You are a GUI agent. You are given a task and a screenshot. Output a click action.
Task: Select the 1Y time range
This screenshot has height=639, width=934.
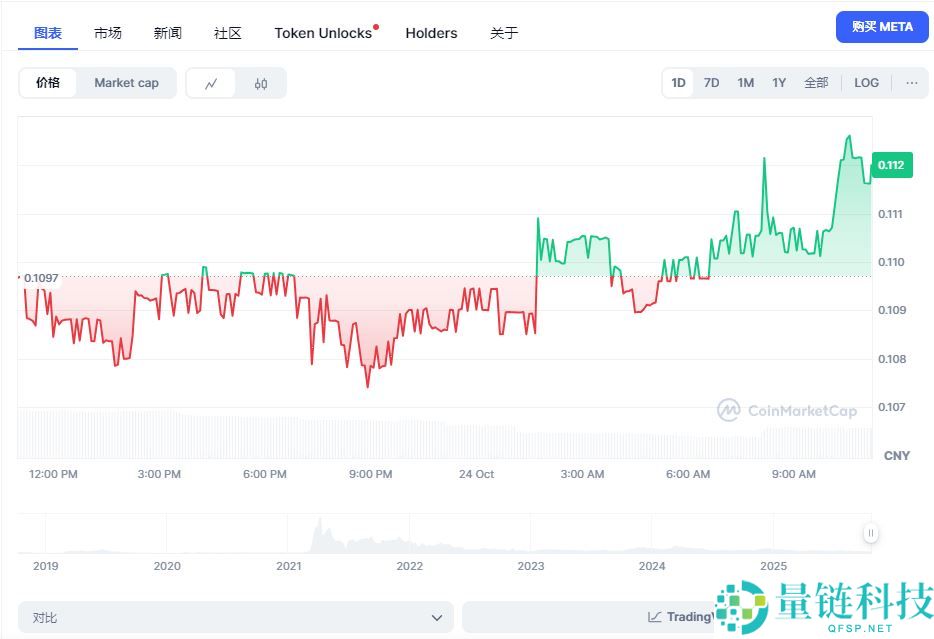(779, 83)
